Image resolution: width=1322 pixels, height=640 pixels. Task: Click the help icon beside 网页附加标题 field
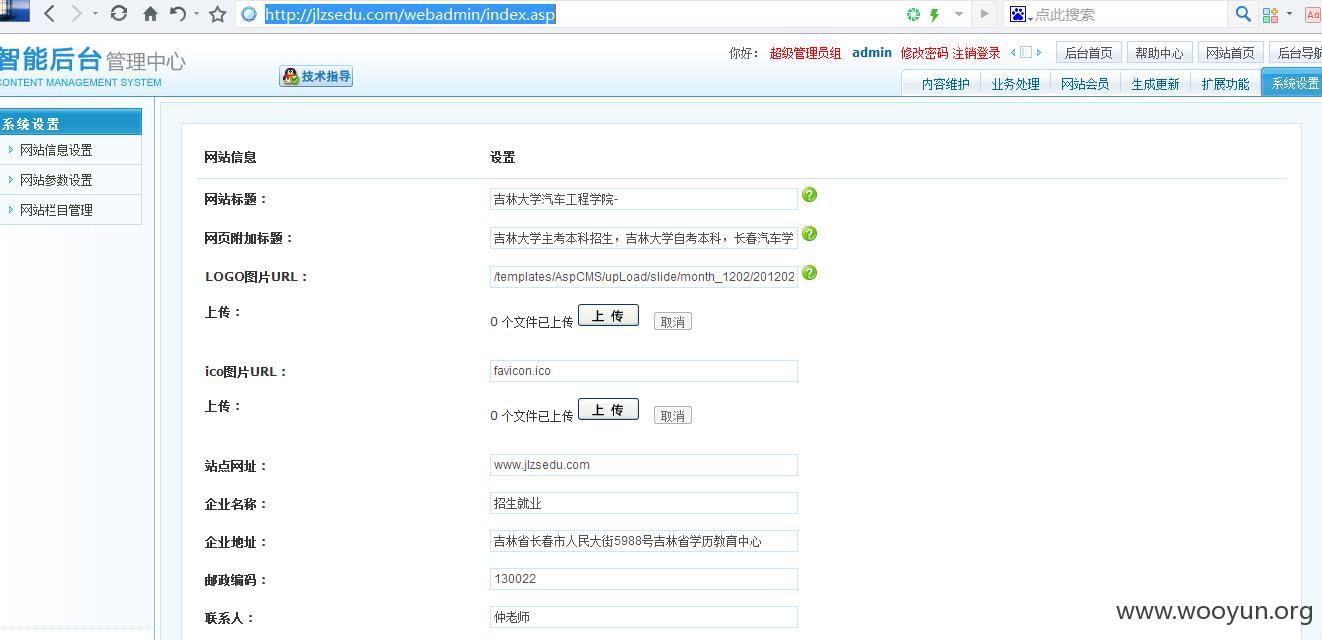pyautogui.click(x=810, y=233)
